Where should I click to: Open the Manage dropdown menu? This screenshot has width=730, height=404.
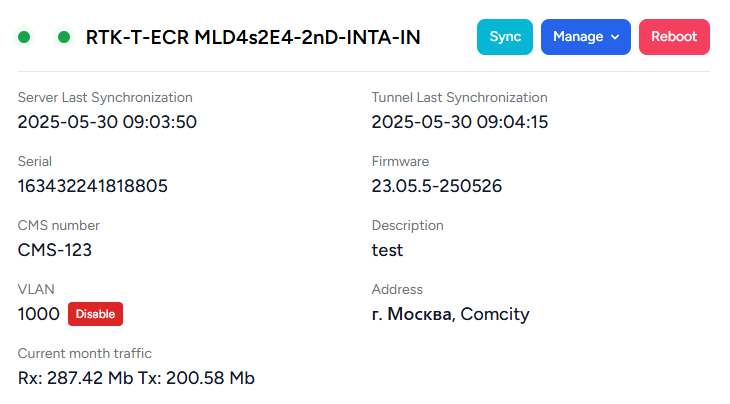(x=586, y=37)
